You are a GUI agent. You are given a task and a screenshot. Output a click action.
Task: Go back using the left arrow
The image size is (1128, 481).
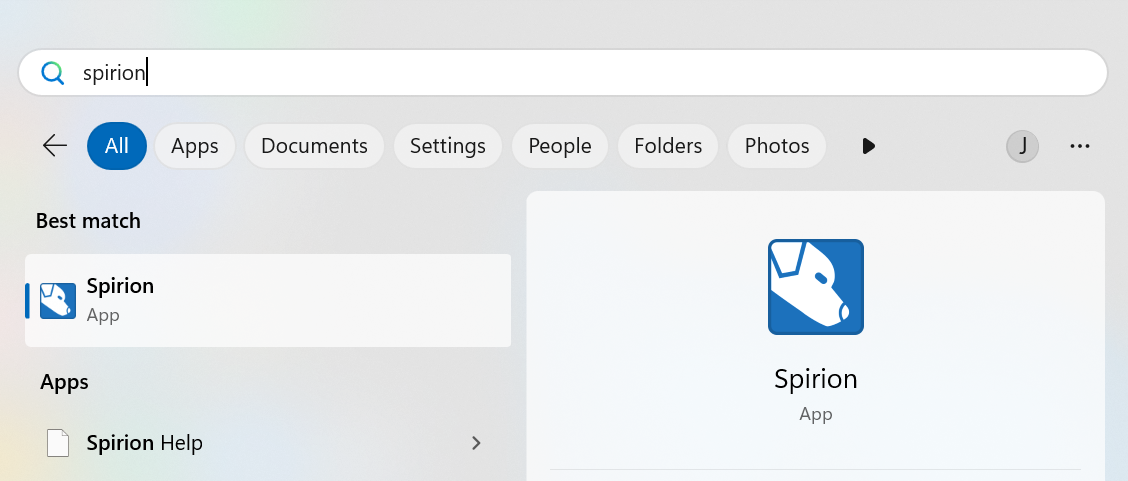[55, 146]
